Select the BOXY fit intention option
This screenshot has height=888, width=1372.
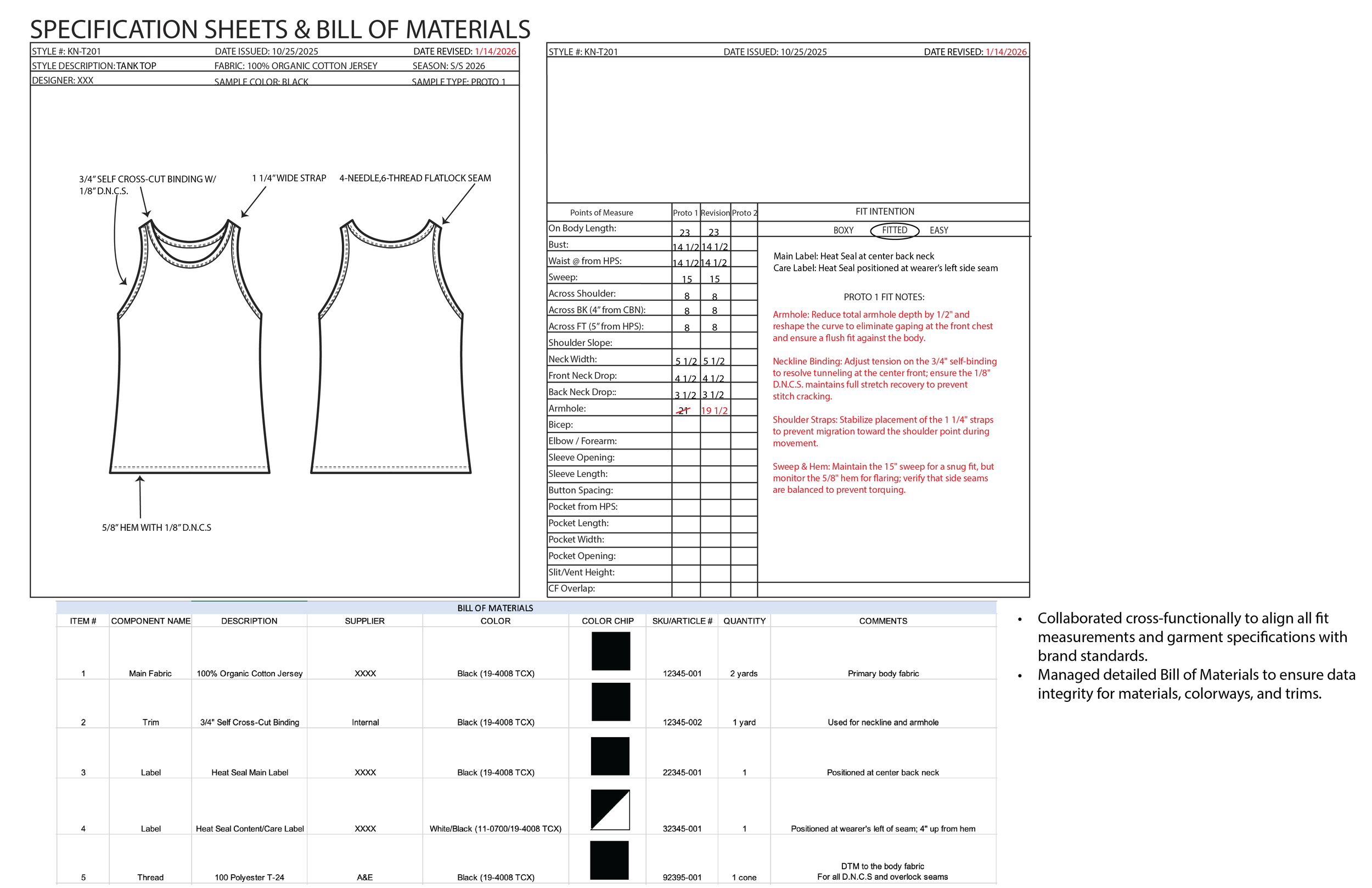[843, 230]
